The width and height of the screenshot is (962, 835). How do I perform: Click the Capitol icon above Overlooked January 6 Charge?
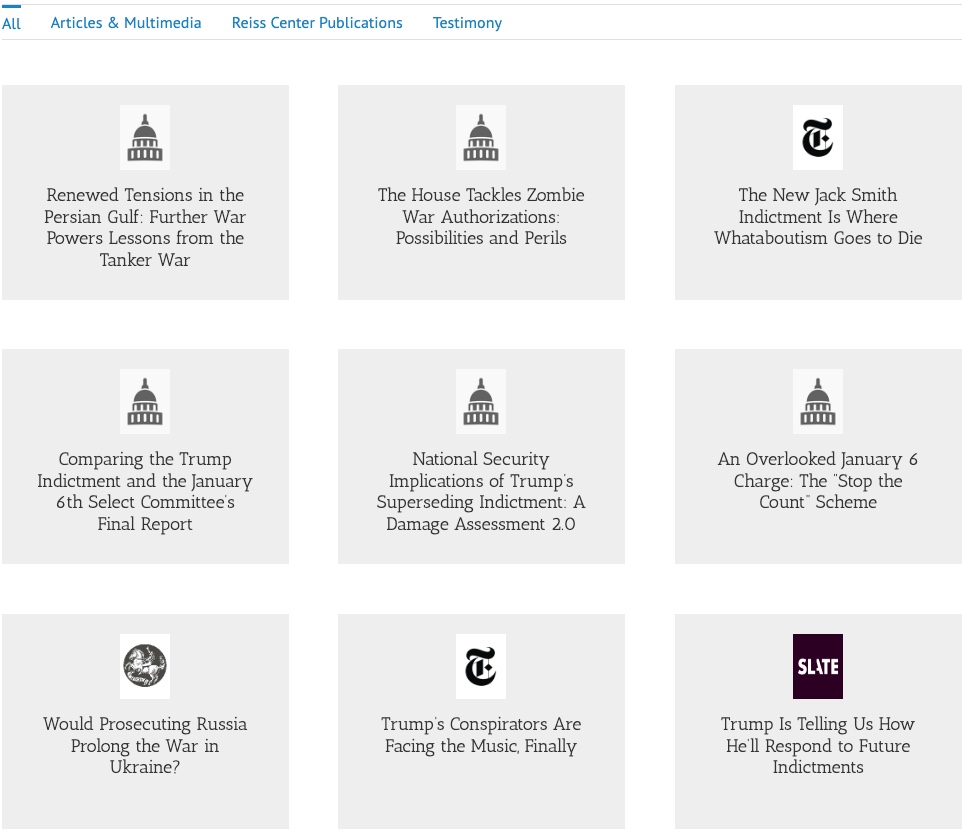point(817,402)
